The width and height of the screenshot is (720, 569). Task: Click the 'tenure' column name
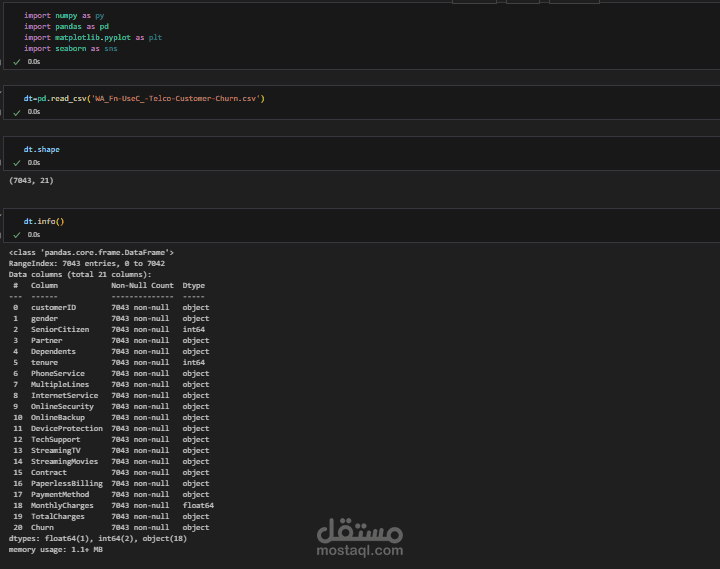(x=45, y=363)
